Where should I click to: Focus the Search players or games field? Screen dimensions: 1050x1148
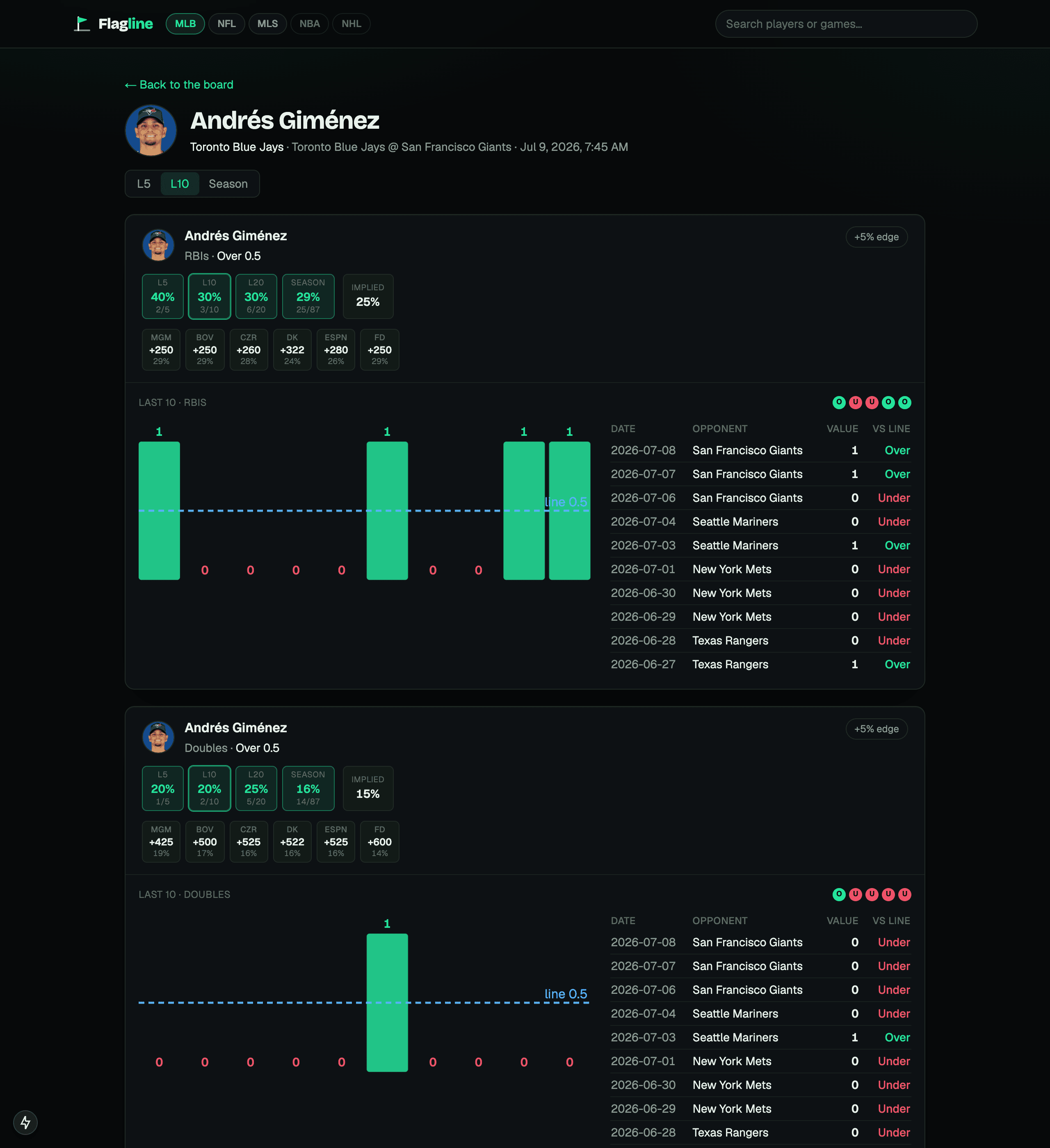[846, 24]
